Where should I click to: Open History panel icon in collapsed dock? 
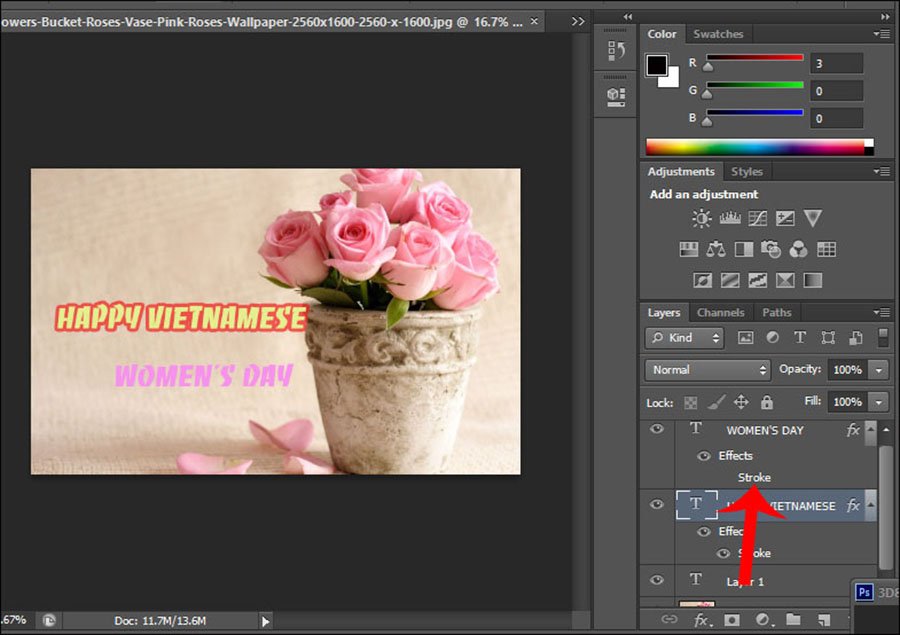(x=616, y=51)
